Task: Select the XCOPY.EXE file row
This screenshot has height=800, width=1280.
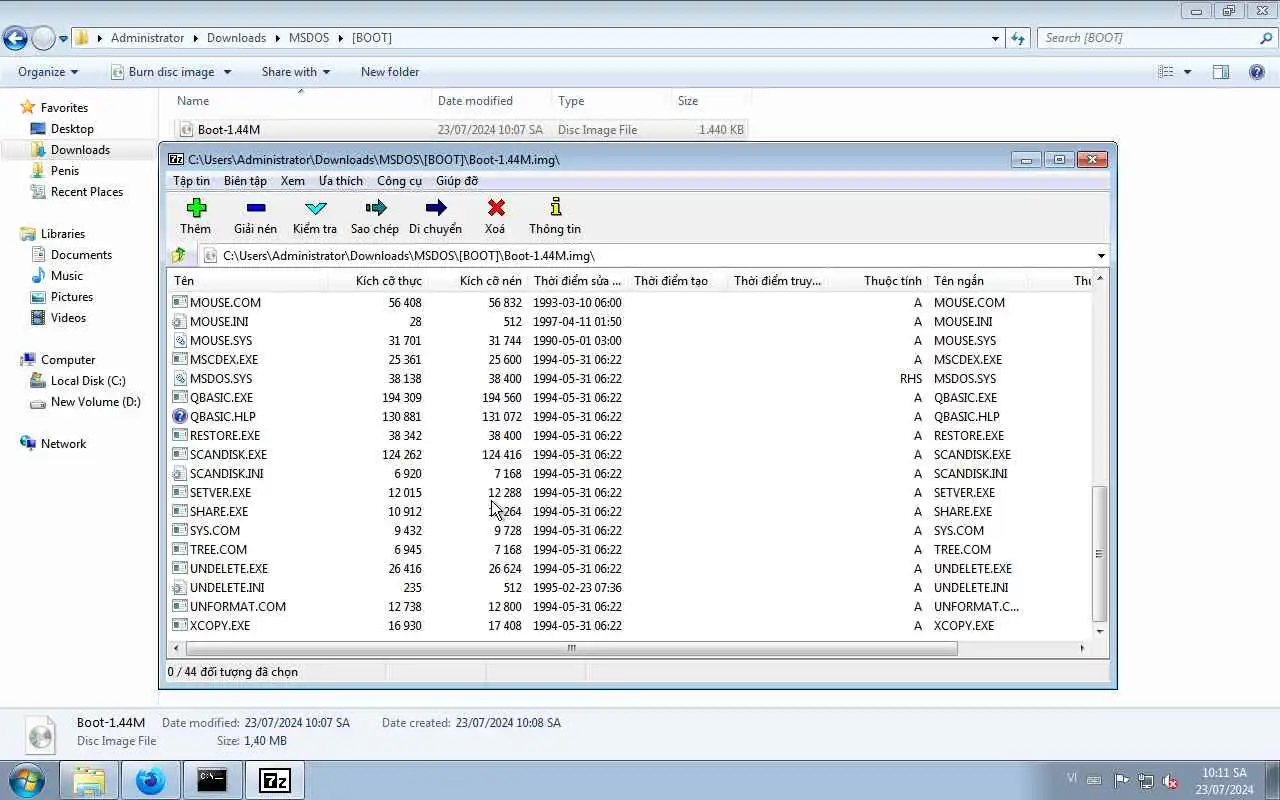Action: (631, 625)
